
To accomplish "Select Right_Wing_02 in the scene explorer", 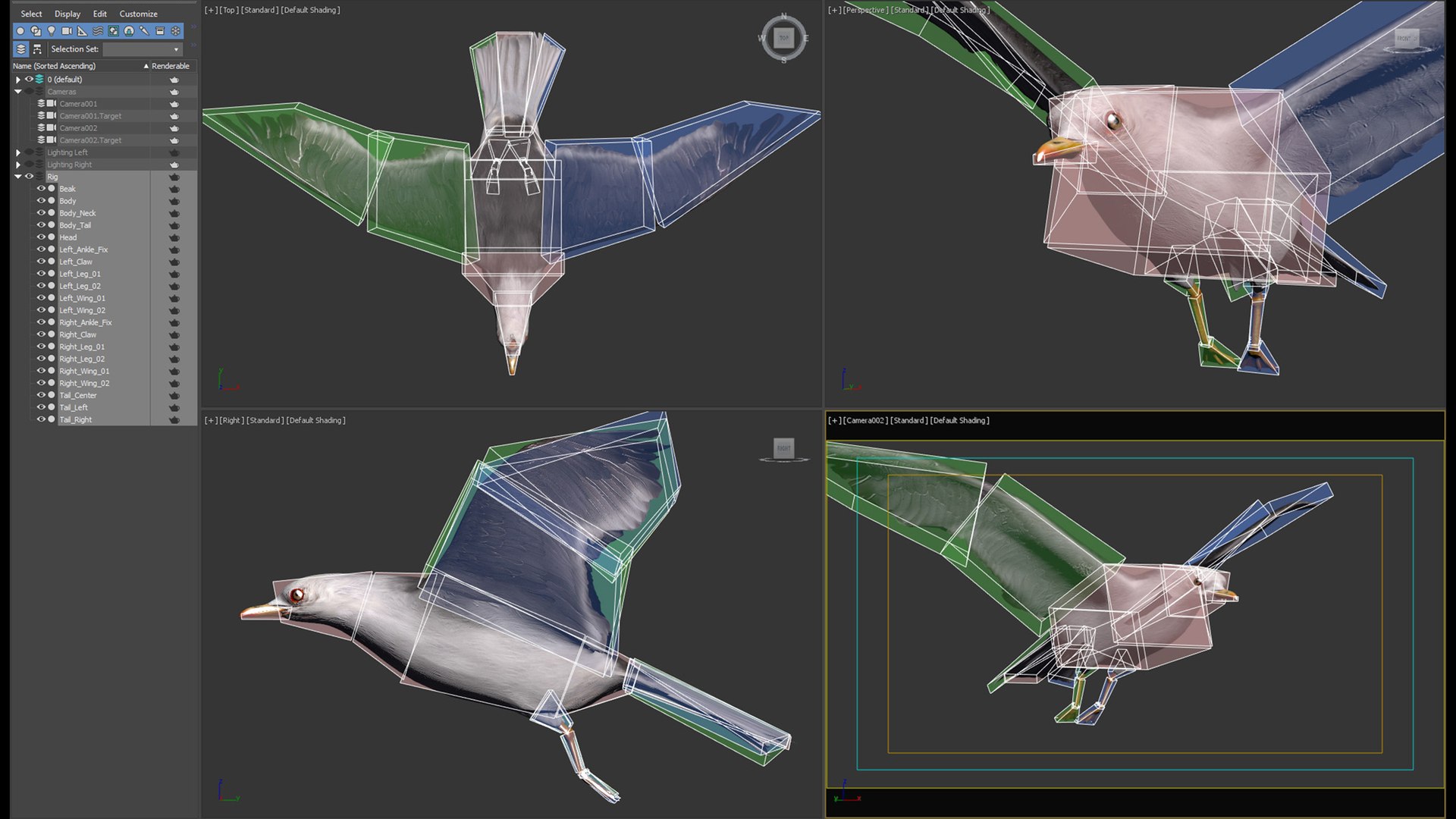I will (84, 383).
